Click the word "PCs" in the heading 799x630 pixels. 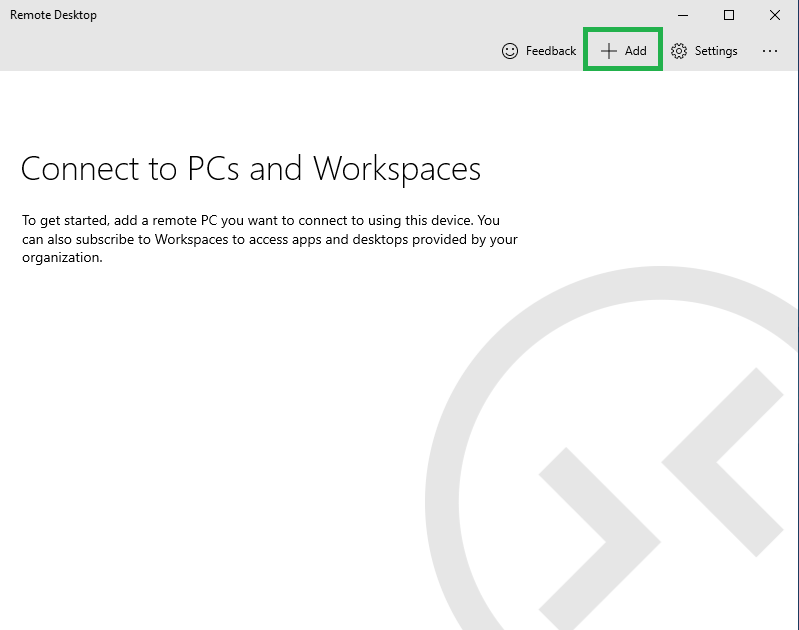click(213, 168)
